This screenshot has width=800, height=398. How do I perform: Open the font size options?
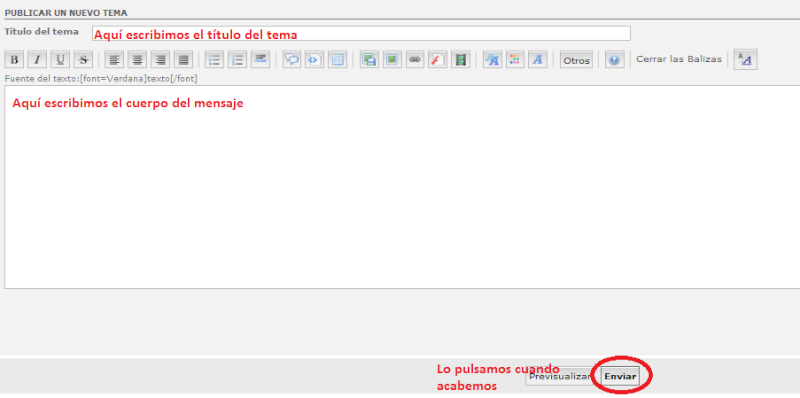tap(492, 60)
